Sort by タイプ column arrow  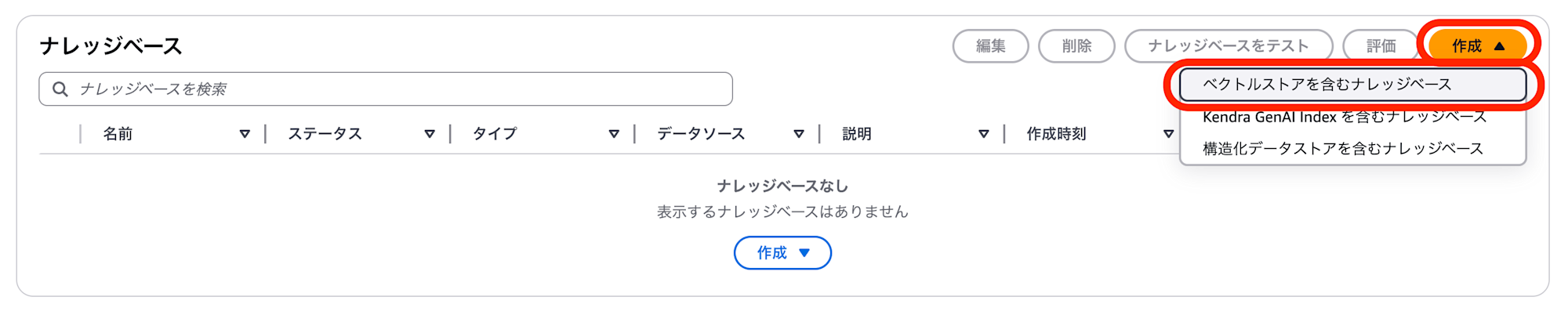(x=614, y=134)
